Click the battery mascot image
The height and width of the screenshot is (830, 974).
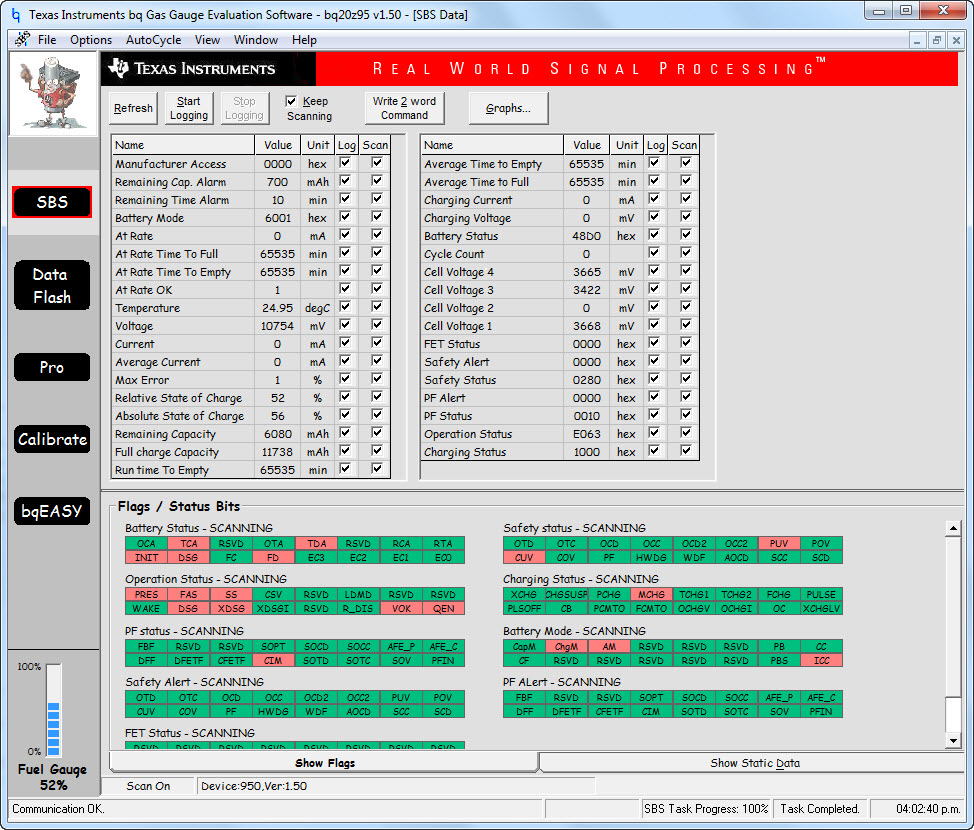(53, 93)
